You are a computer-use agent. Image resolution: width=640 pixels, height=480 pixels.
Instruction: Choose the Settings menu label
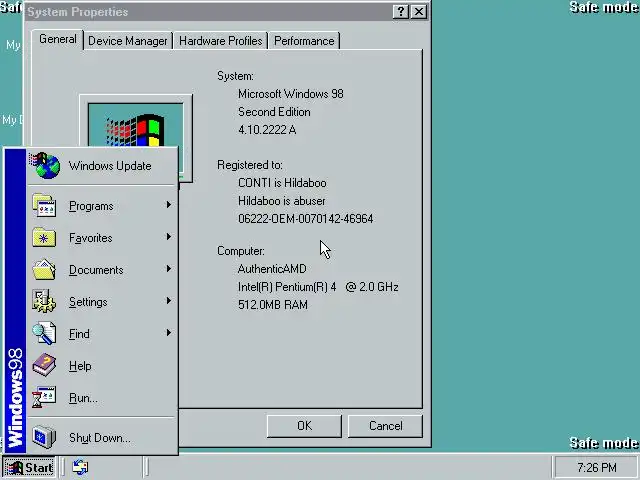point(88,302)
